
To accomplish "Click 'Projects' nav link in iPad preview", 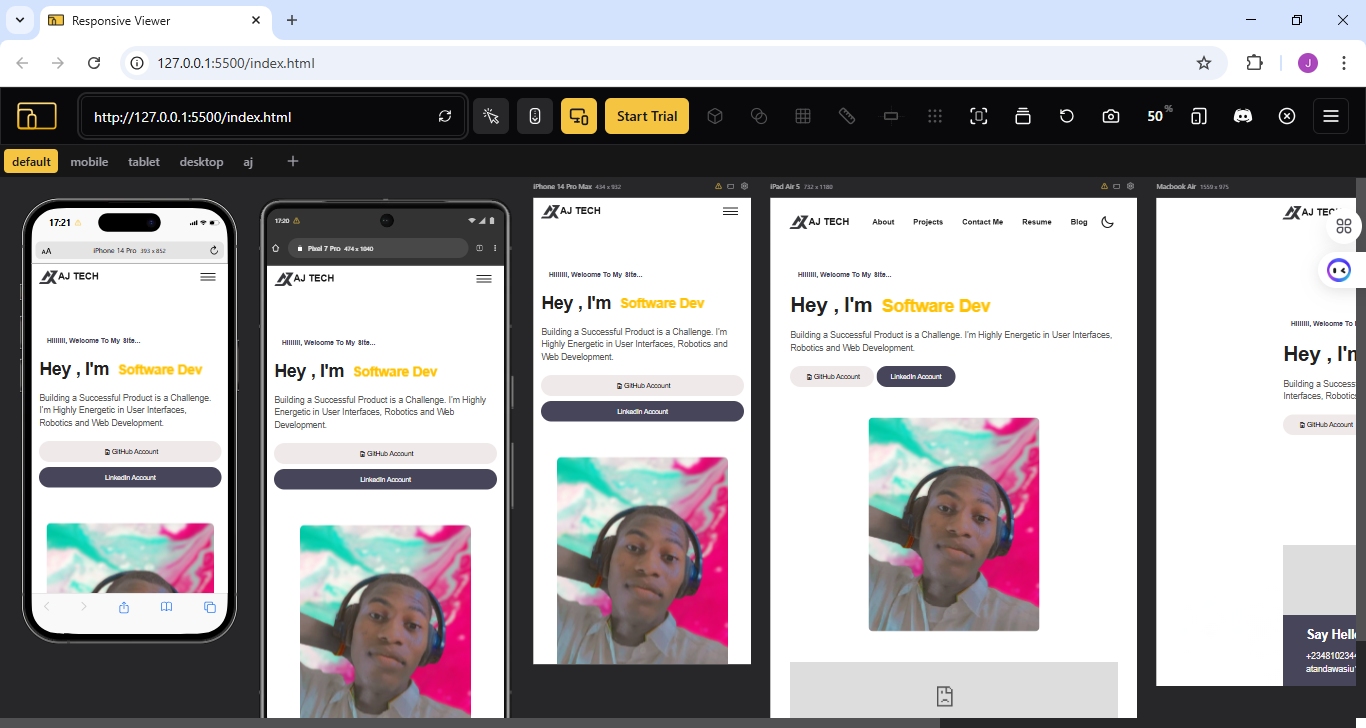I will [x=928, y=222].
